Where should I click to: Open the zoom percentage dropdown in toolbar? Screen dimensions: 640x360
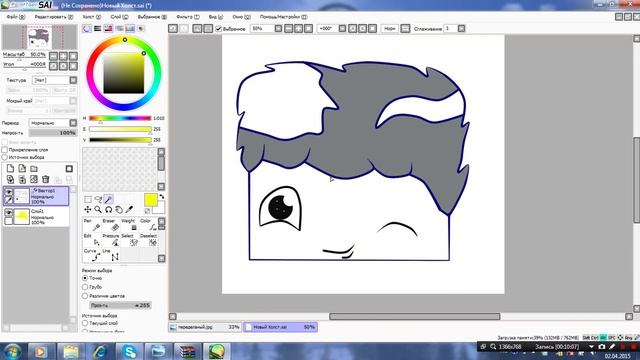pos(278,29)
